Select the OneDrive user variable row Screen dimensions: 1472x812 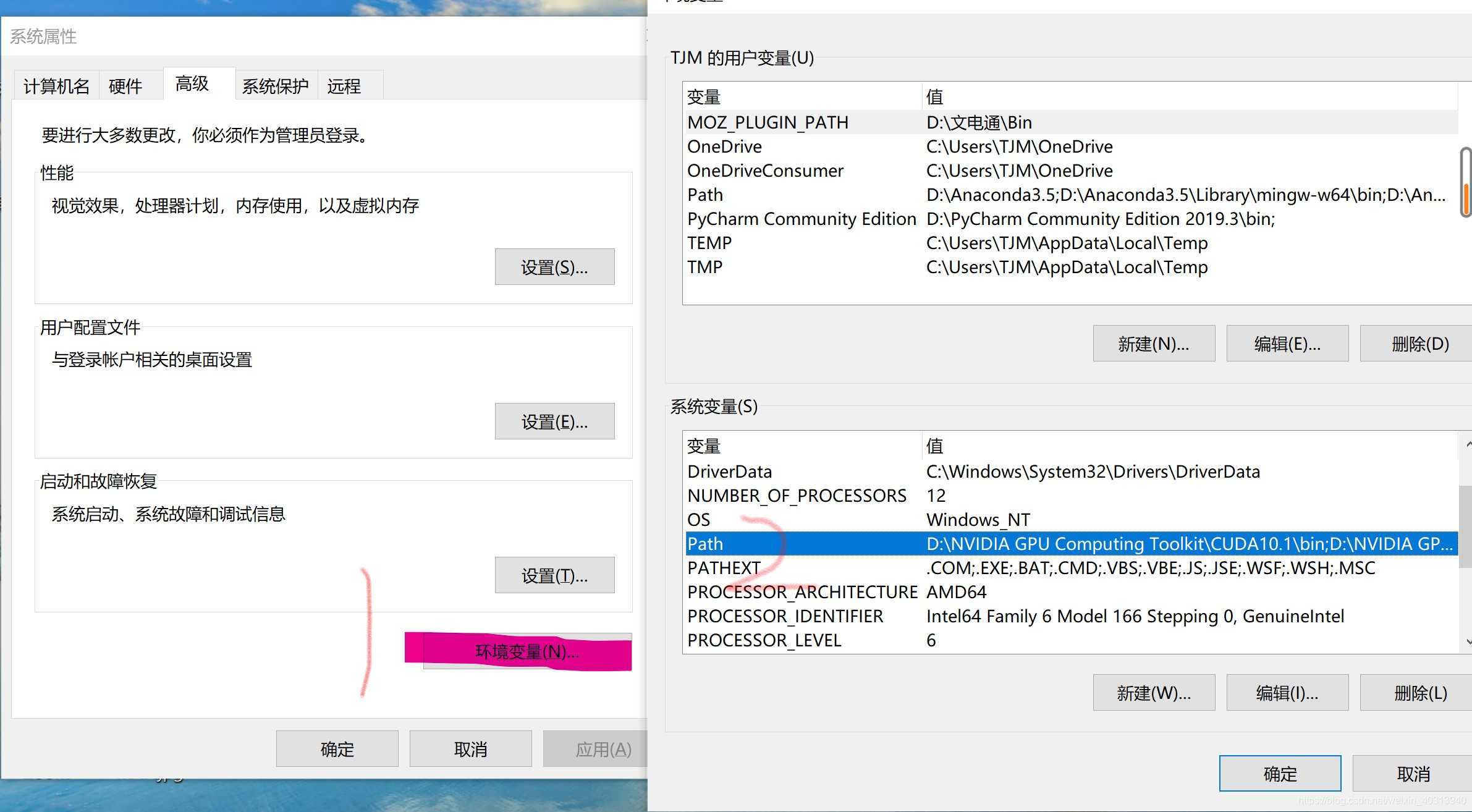[1072, 146]
